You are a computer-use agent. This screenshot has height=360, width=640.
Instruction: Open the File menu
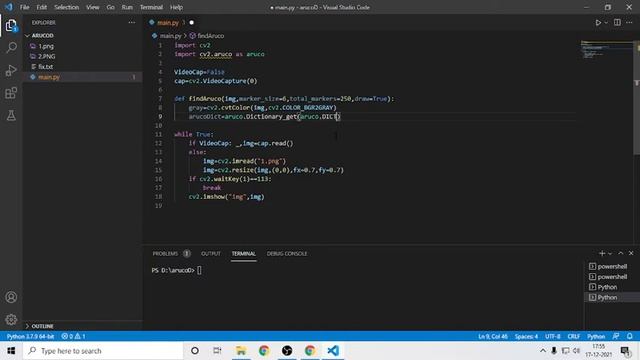(x=24, y=7)
